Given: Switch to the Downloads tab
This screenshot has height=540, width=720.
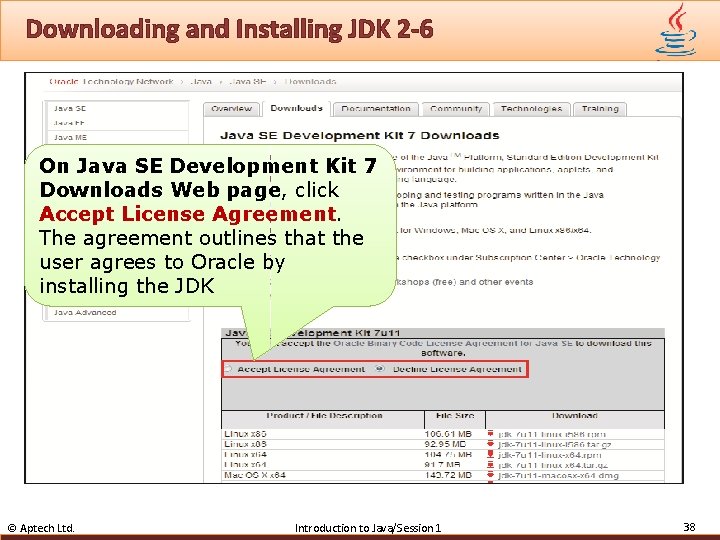Looking at the screenshot, I should click(x=296, y=108).
